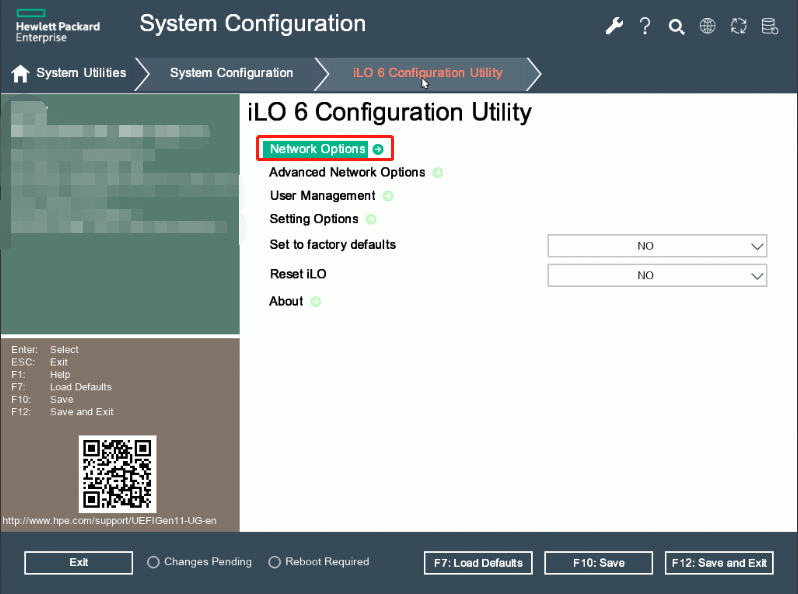Open the globe language icon

[x=708, y=27]
